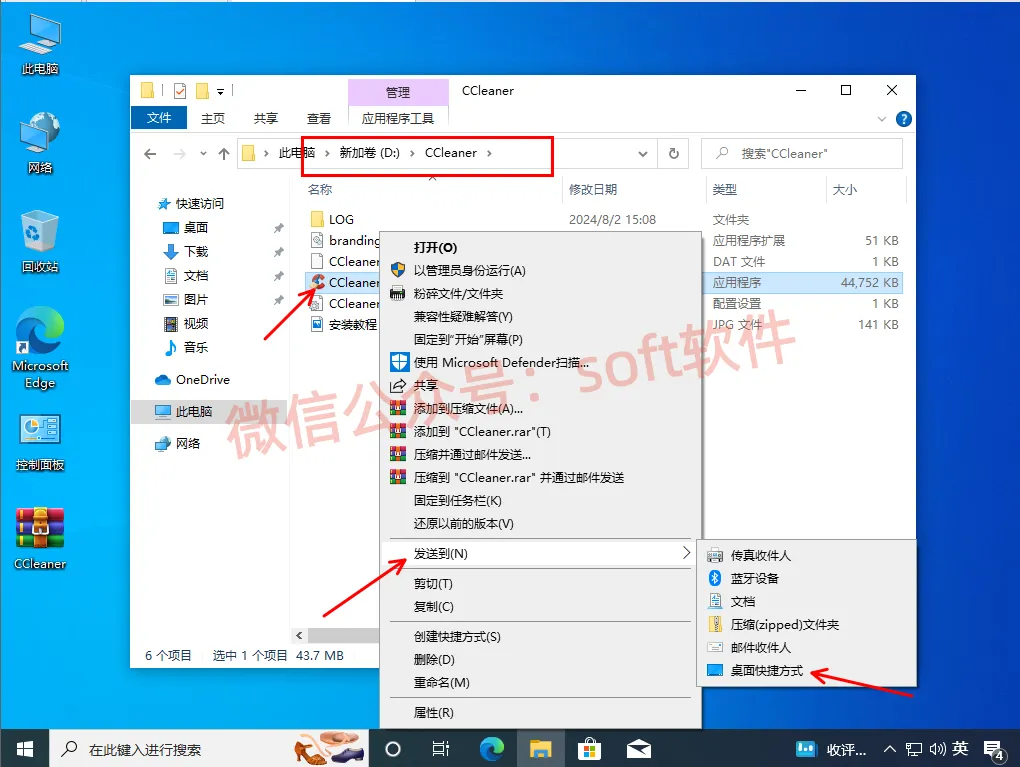Click Delete (删除) in context menu
The height and width of the screenshot is (767, 1020).
[x=540, y=660]
